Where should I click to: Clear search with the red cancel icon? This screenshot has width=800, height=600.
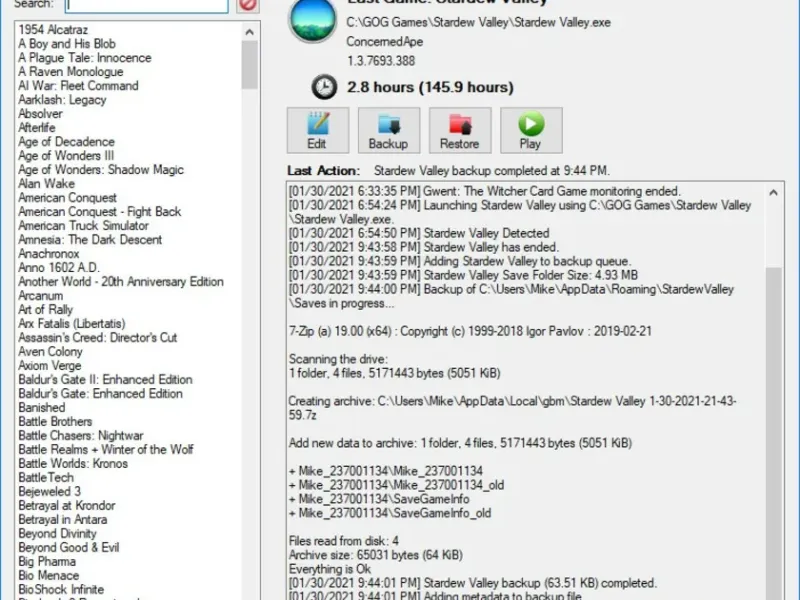247,5
